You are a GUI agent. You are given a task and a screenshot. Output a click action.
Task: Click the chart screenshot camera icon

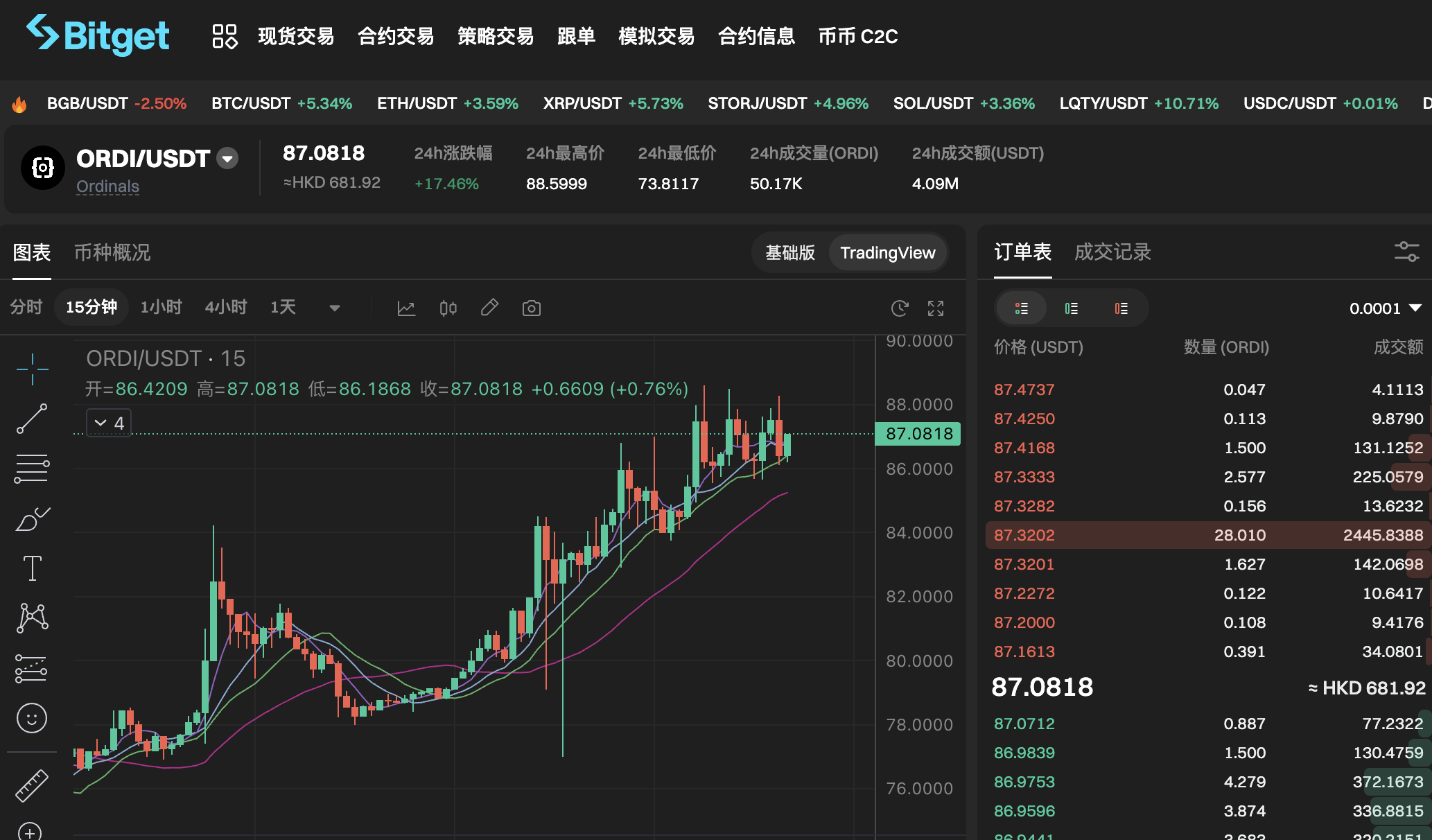(531, 308)
